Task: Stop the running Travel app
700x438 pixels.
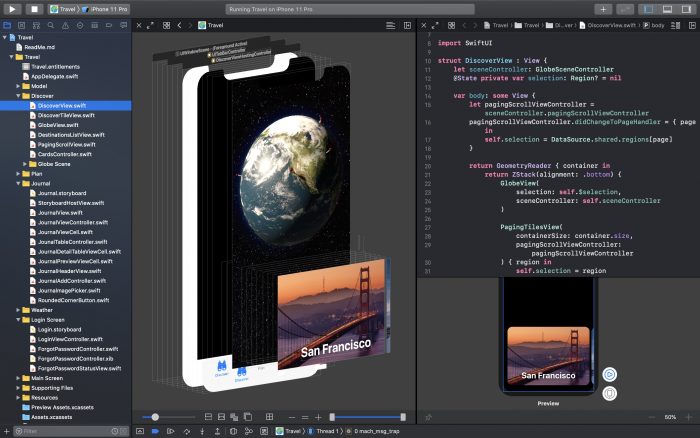Action: tap(33, 9)
